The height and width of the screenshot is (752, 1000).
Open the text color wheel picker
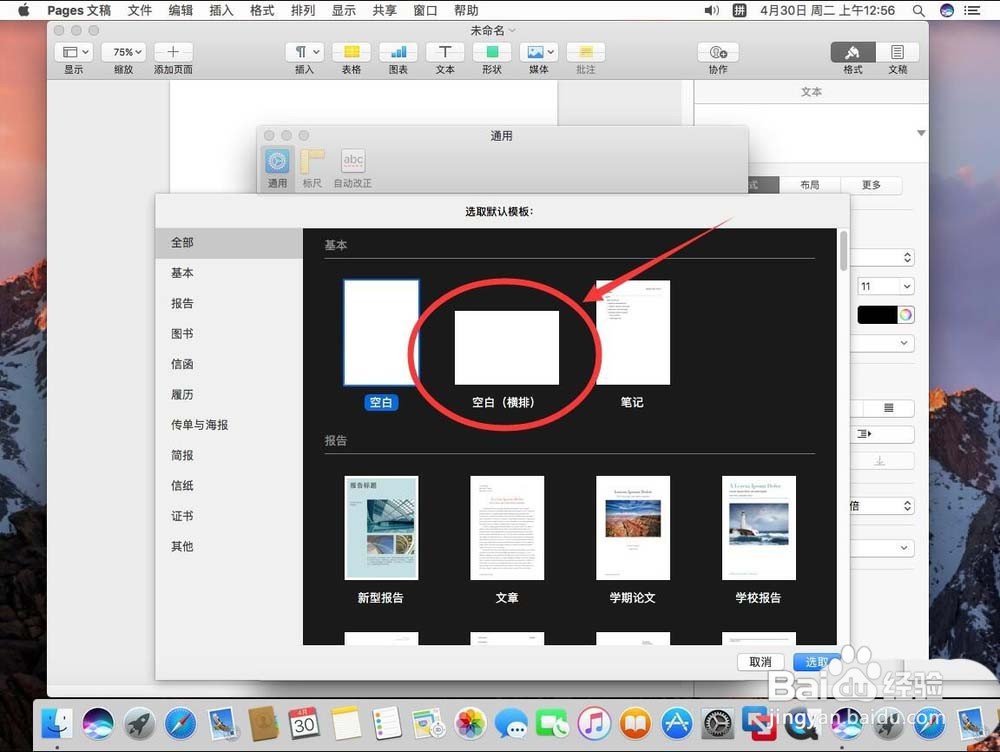(x=906, y=314)
